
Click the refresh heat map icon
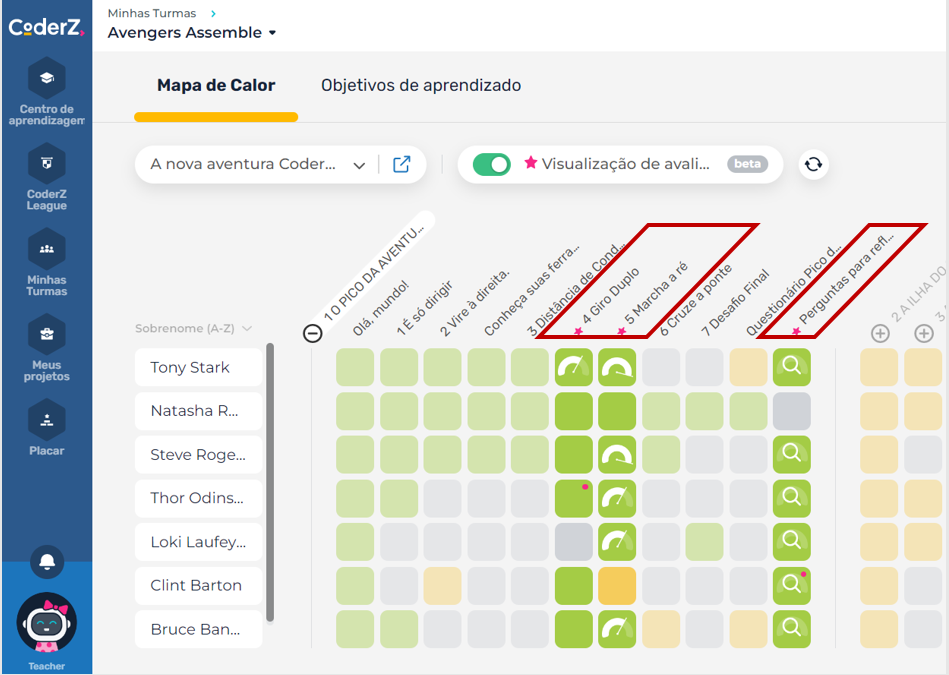(813, 165)
